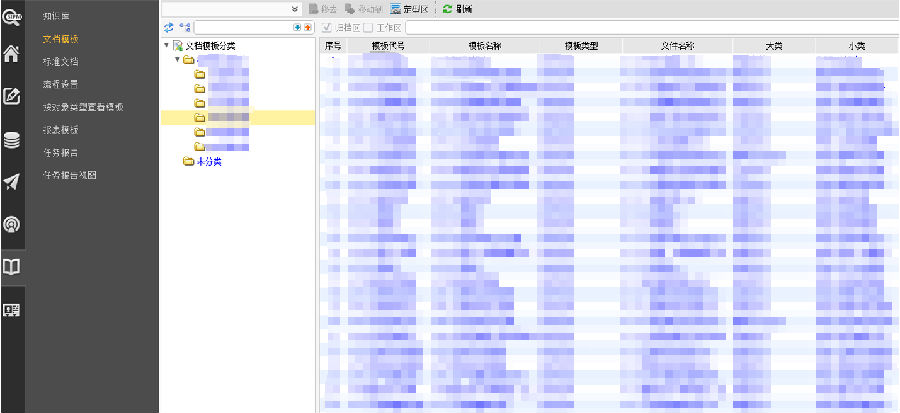The image size is (900, 413).
Task: Click the 文件名称 column header
Action: [678, 46]
